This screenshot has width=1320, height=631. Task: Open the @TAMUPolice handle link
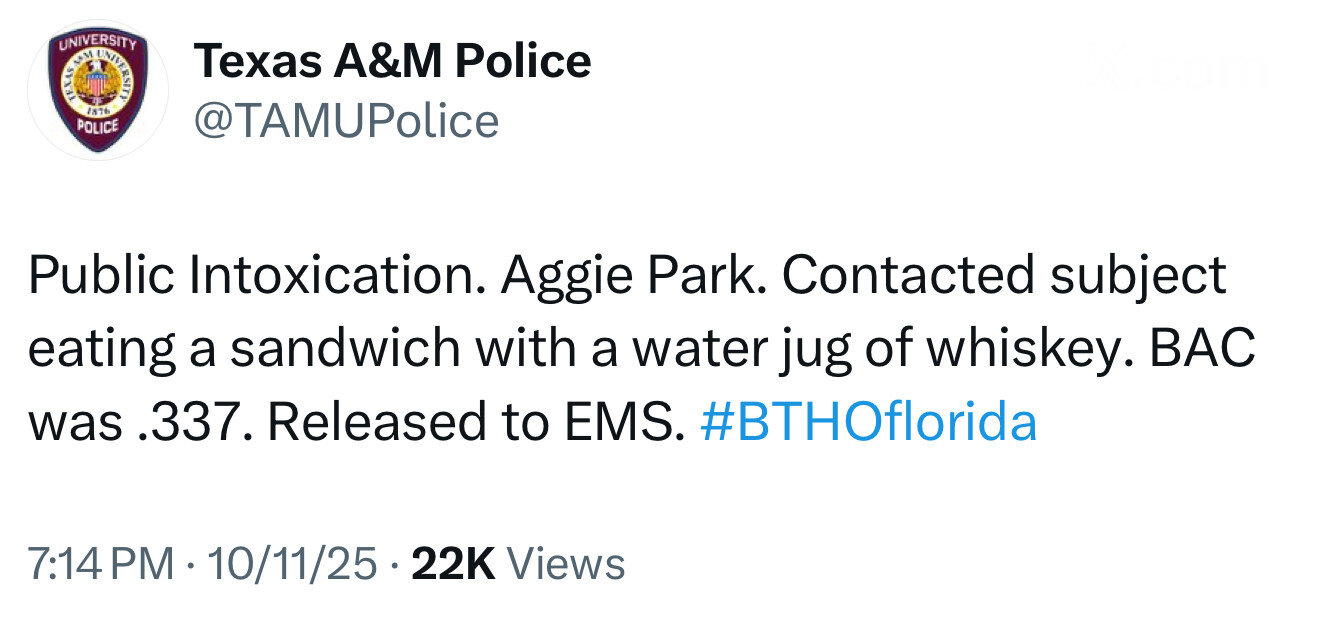tap(346, 121)
